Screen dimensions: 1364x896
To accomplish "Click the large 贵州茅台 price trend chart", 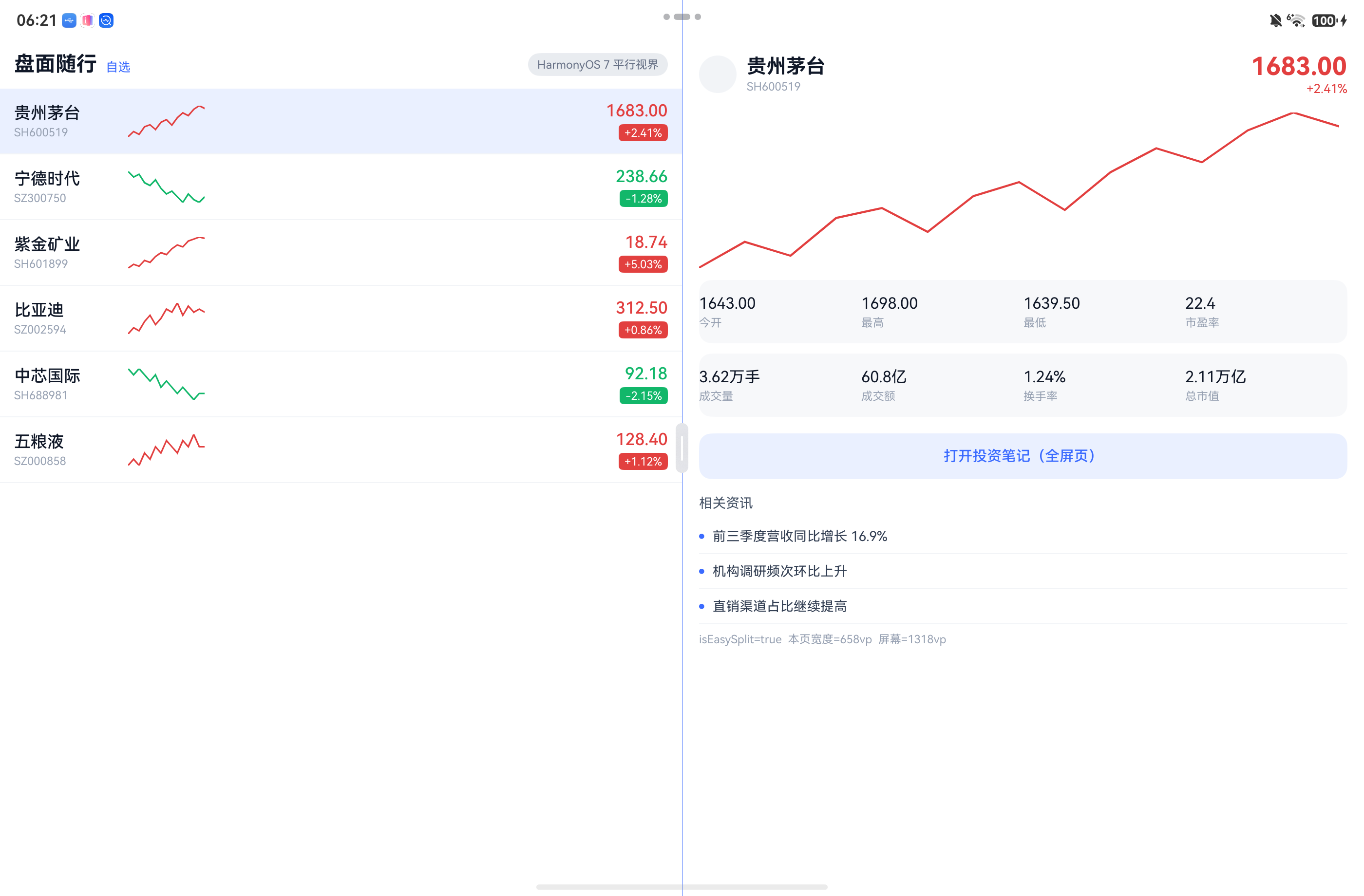I will [x=1020, y=189].
